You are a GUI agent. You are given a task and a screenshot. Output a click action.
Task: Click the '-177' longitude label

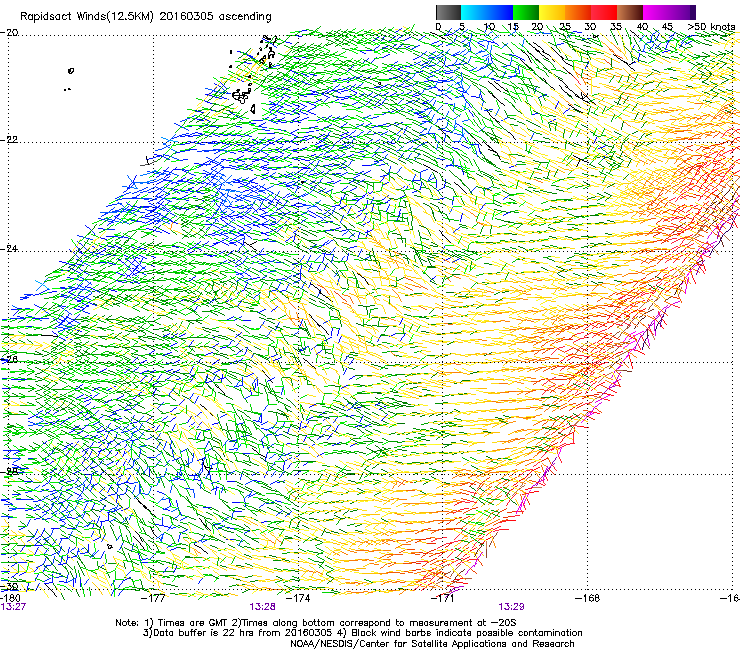click(x=153, y=598)
